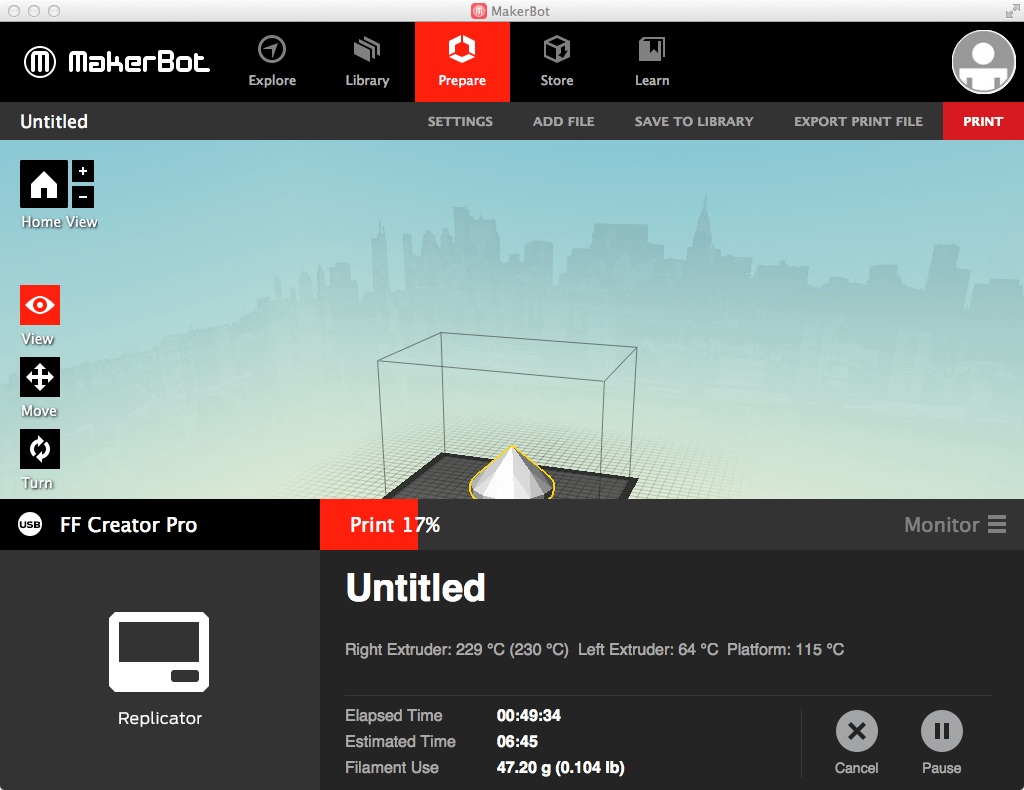Click SAVE TO LIBRARY

694,121
